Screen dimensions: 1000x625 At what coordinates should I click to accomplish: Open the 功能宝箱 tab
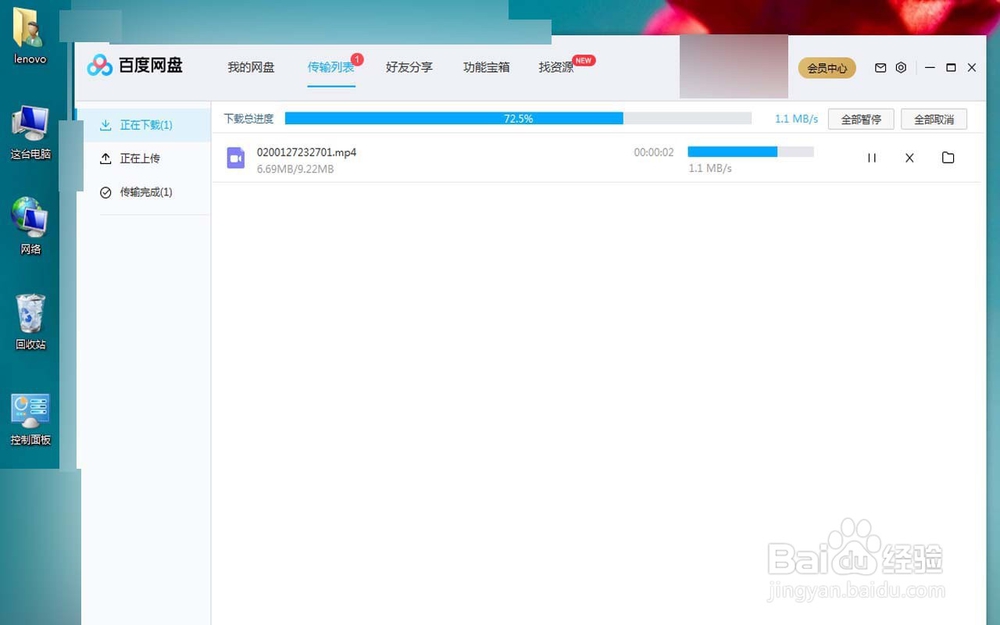click(486, 67)
